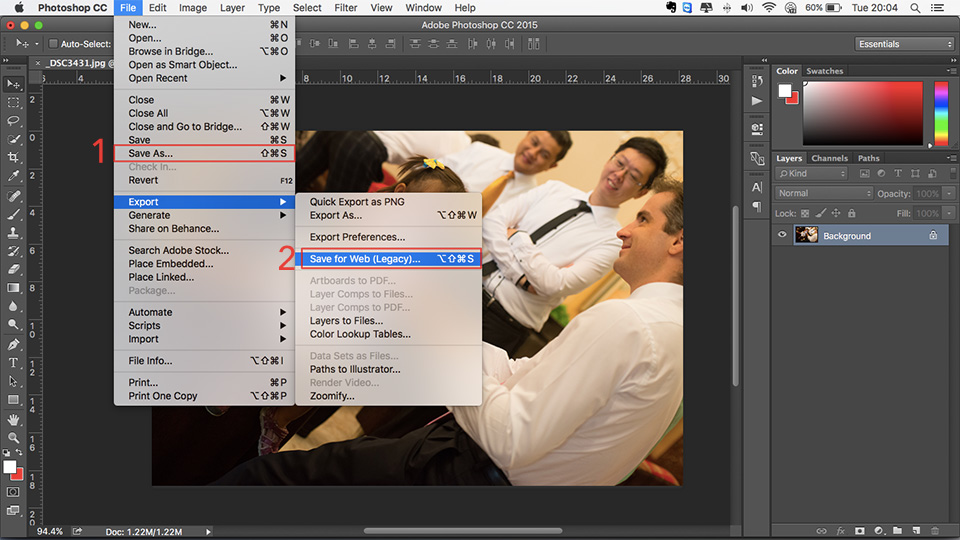
Task: Open the Character panel icon
Action: click(757, 187)
